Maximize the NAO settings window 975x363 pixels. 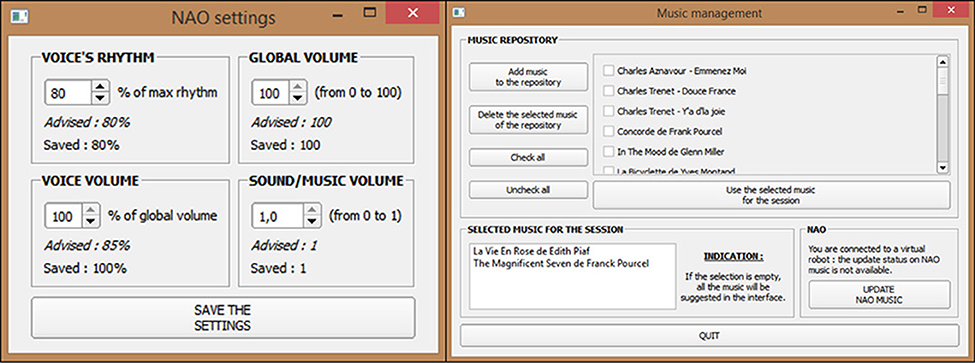(x=370, y=12)
